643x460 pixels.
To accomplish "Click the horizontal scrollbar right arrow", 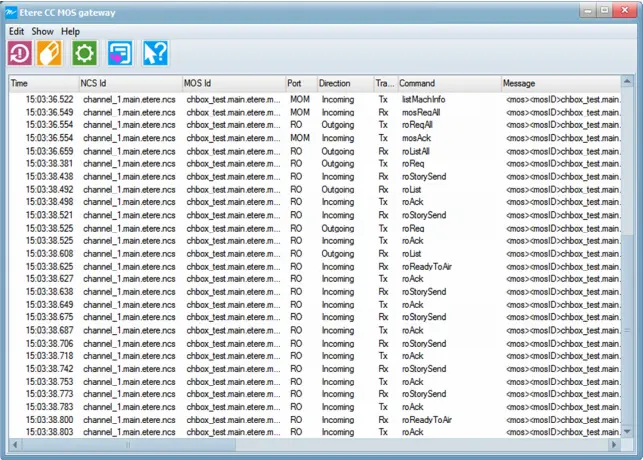I will pos(615,444).
